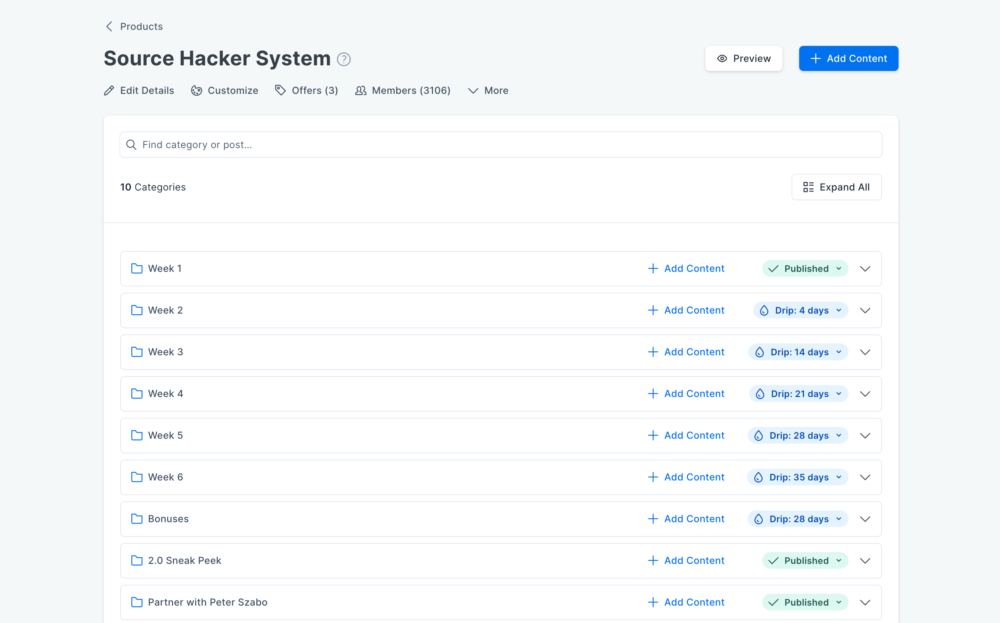Open the More dropdown menu
The width and height of the screenshot is (1000, 623).
488,91
